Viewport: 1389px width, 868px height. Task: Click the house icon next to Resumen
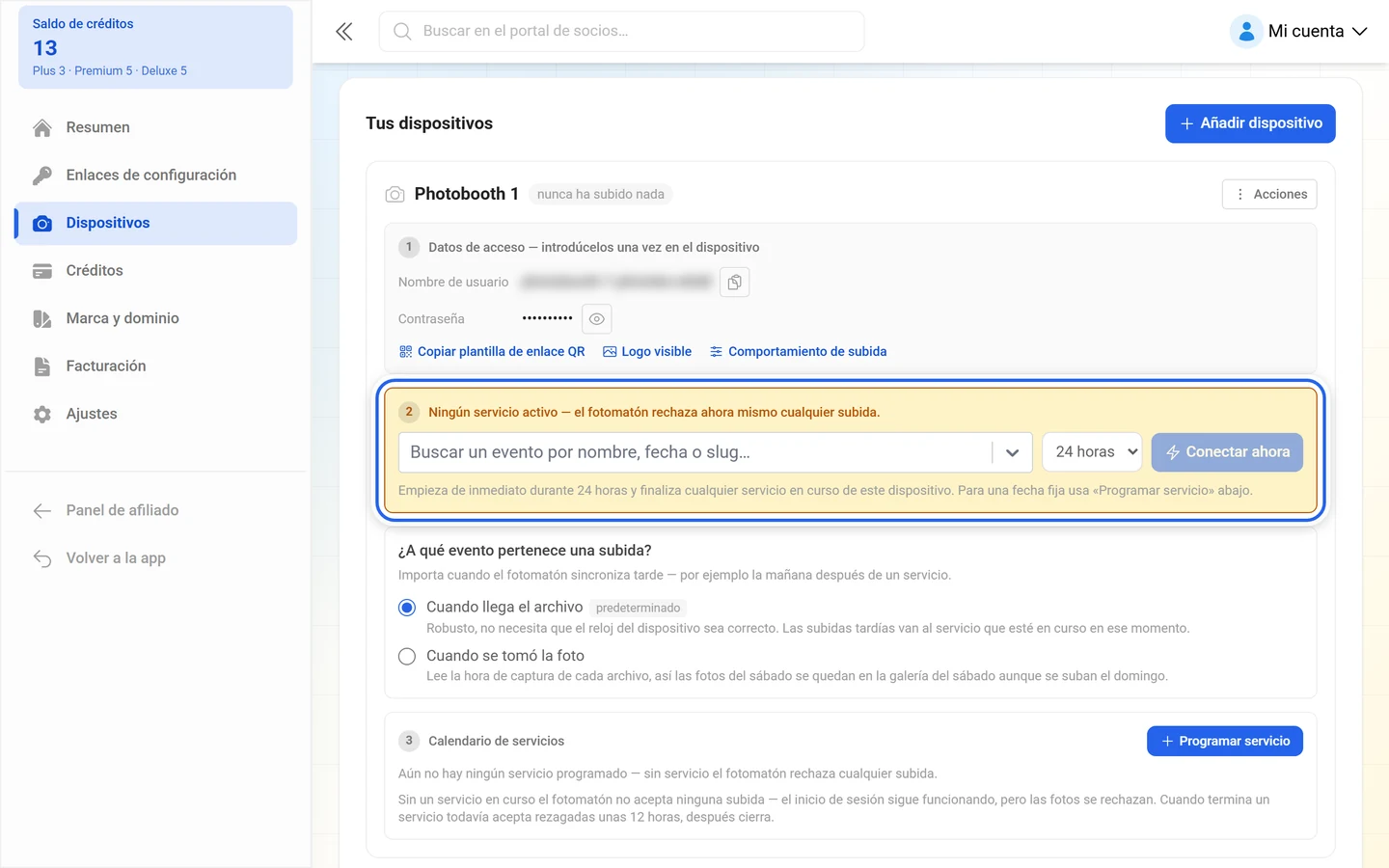tap(42, 127)
